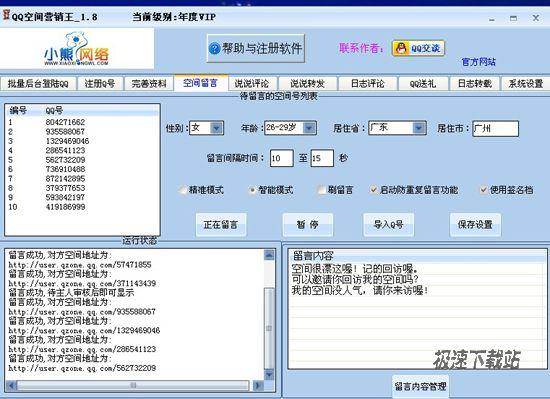Select message 空间很漂这喔!记的回访喔
Screen dimensions: 550x399
pos(355,269)
